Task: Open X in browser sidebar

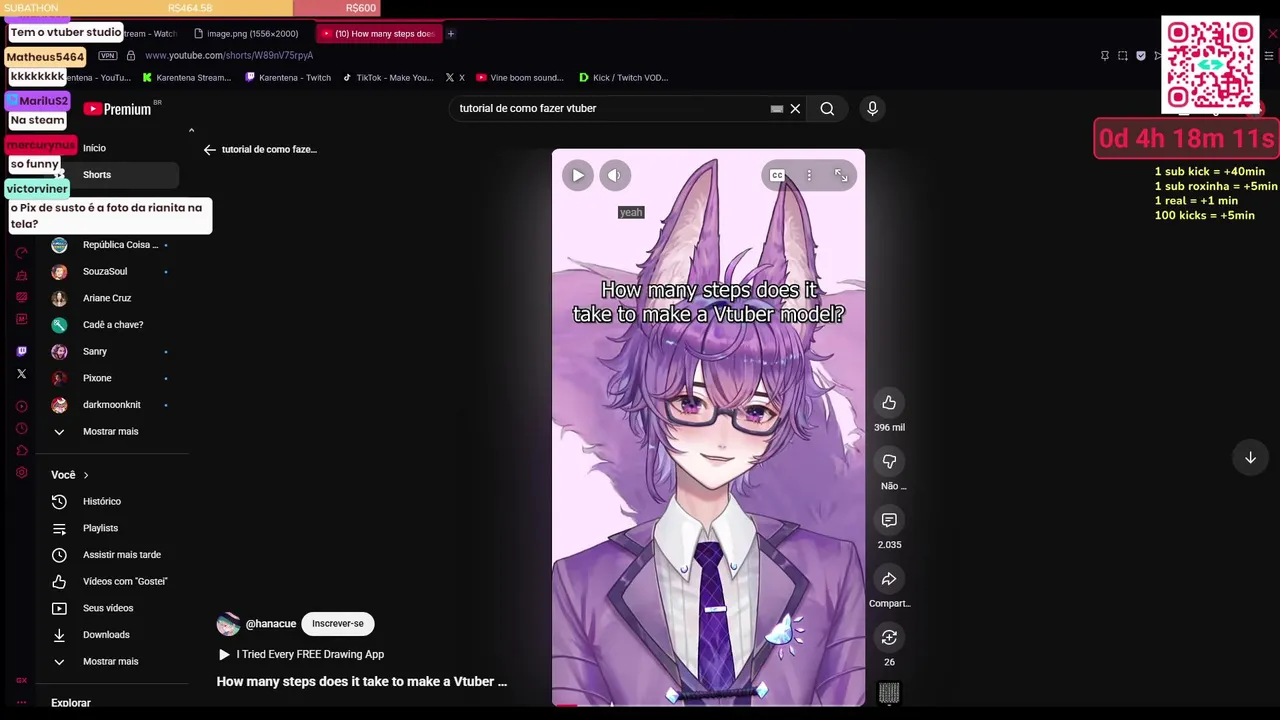Action: point(21,374)
